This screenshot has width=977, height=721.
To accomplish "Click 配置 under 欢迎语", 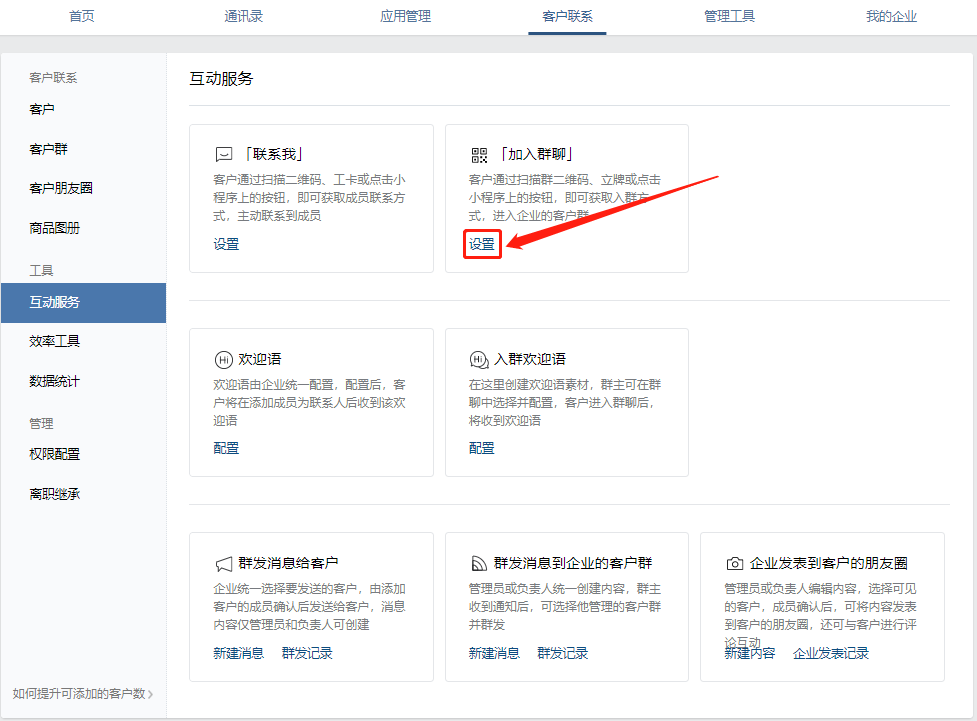I will tap(226, 447).
